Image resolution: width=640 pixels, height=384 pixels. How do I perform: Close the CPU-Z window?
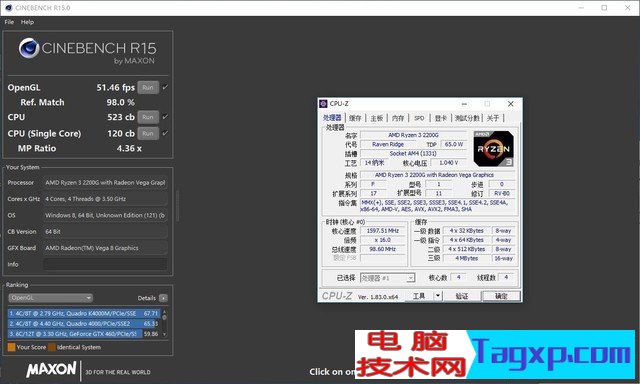(511, 104)
